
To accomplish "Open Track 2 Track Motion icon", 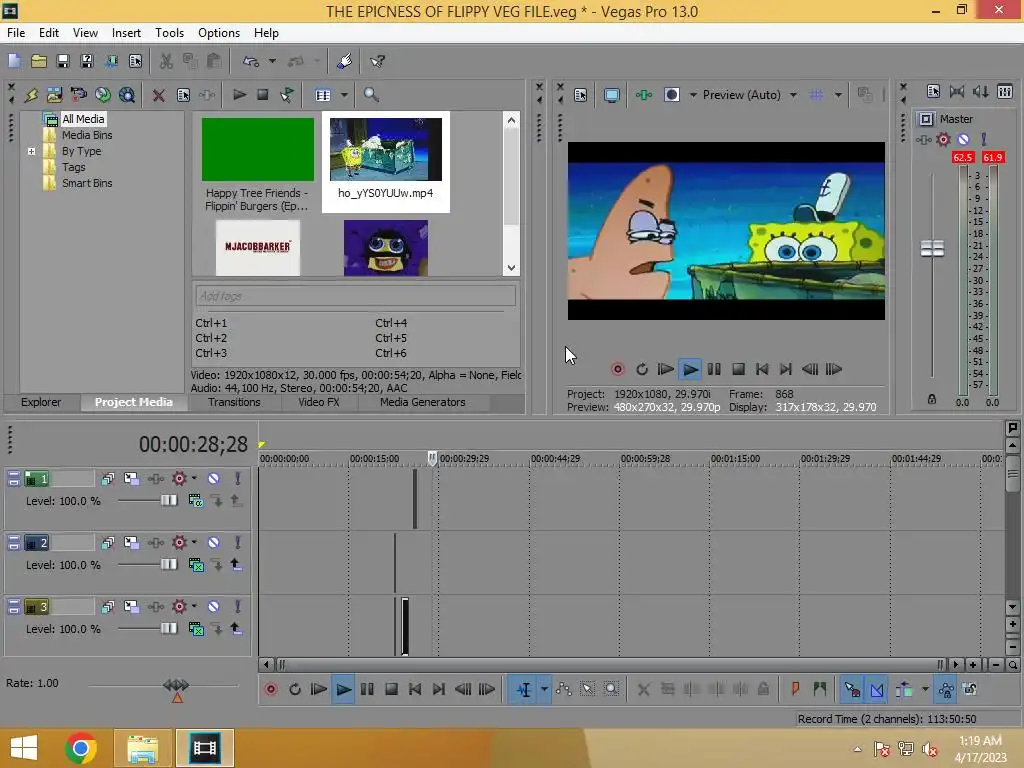I will pos(131,543).
